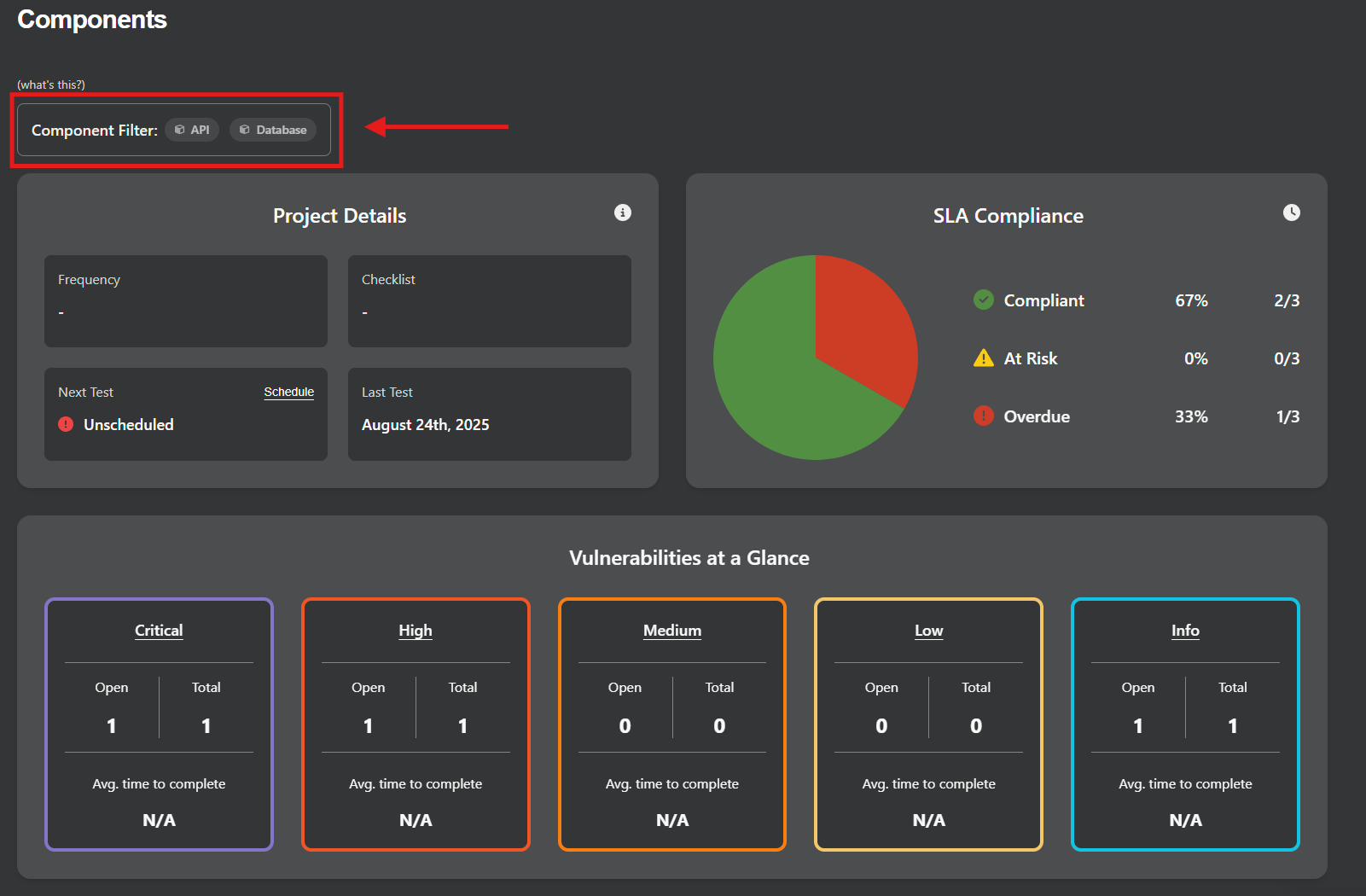This screenshot has height=896, width=1366.
Task: Click the green Compliant checkmark icon
Action: pos(984,300)
